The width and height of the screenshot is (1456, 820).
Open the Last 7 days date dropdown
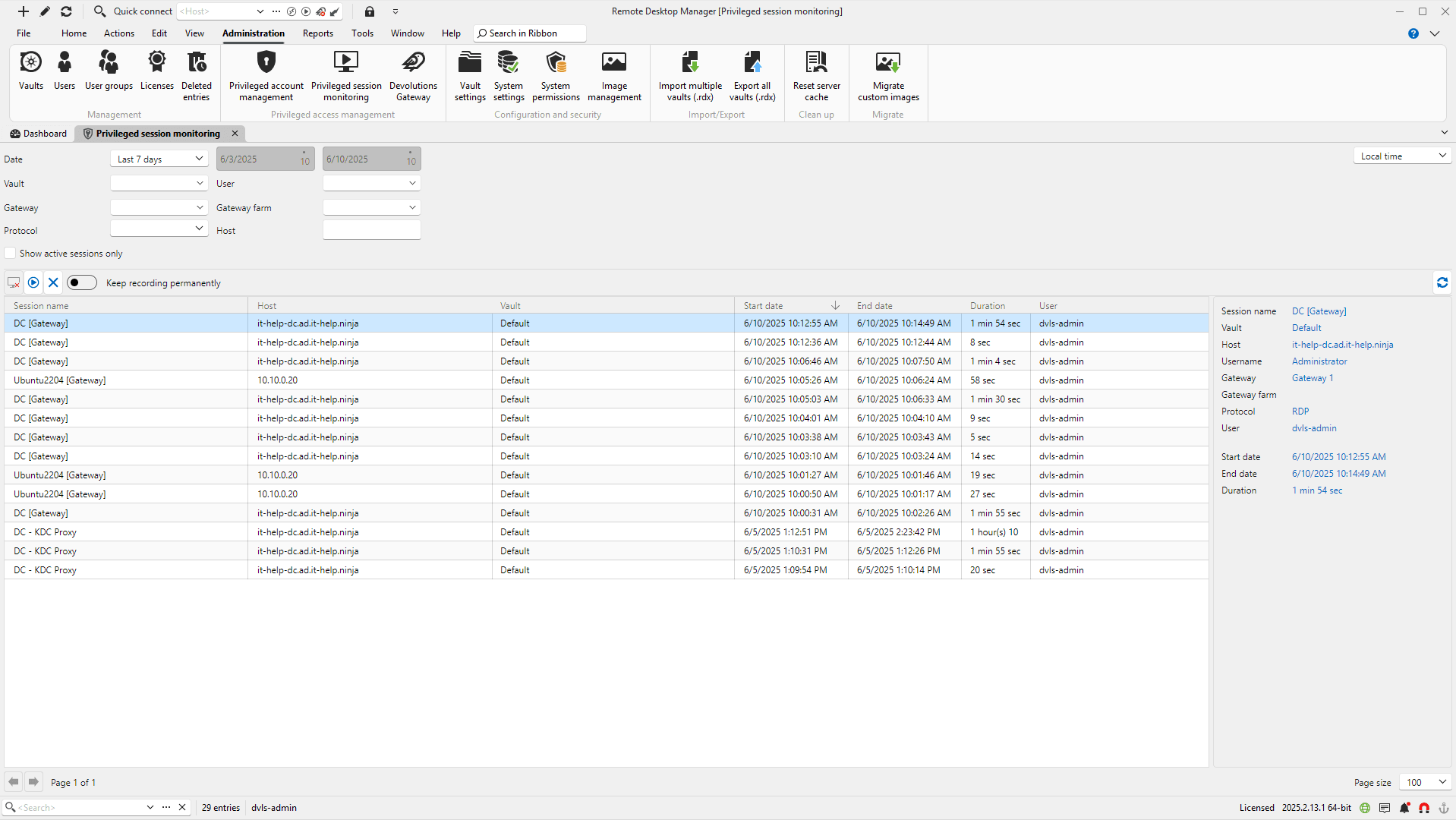pyautogui.click(x=158, y=159)
